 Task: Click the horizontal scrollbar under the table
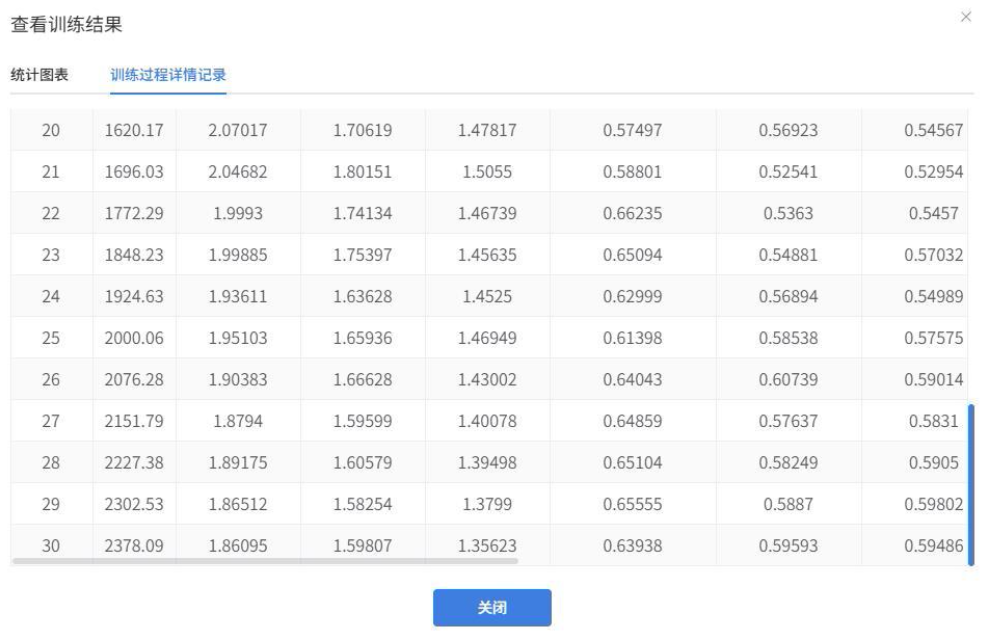265,562
